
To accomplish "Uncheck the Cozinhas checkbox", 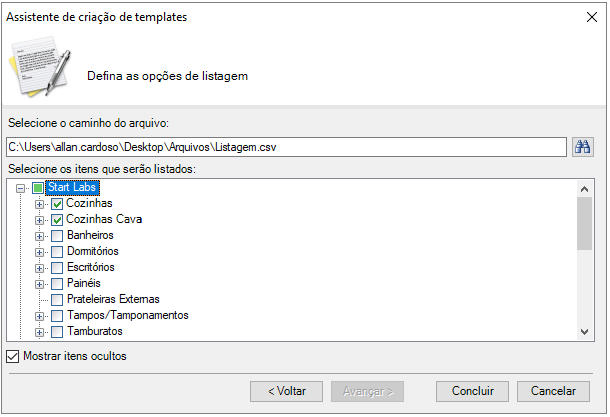I will [x=57, y=204].
